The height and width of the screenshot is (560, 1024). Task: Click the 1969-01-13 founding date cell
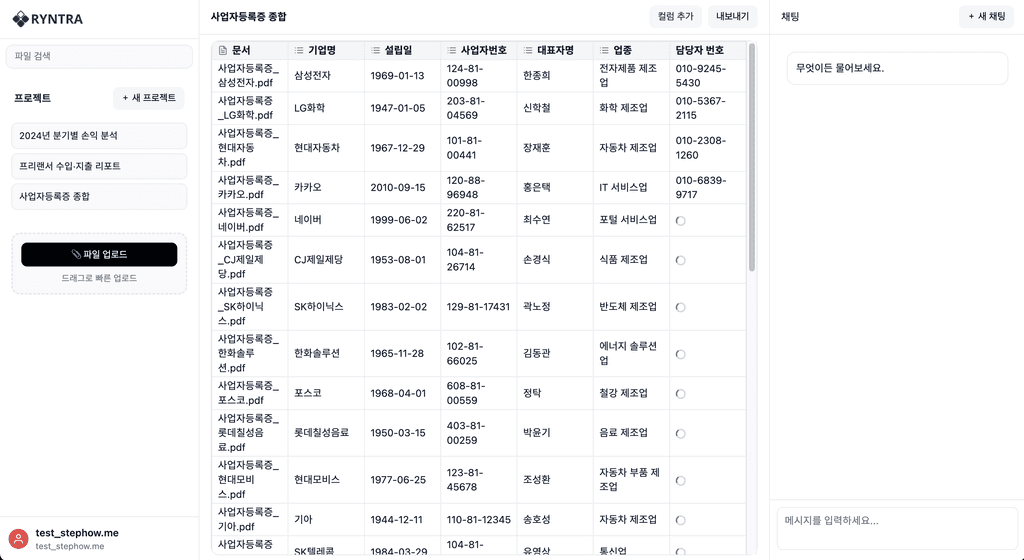(402, 76)
